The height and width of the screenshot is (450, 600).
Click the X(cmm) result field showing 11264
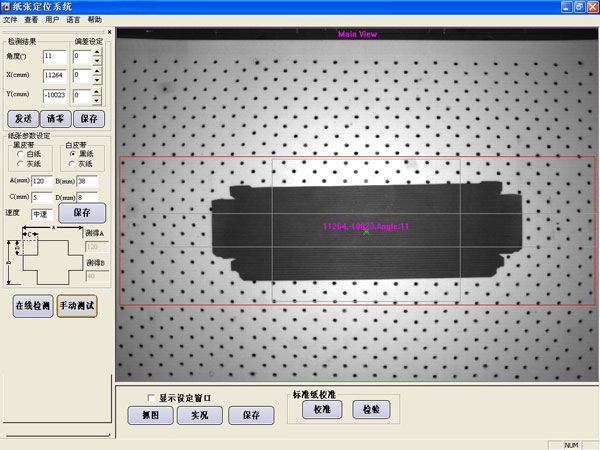55,75
